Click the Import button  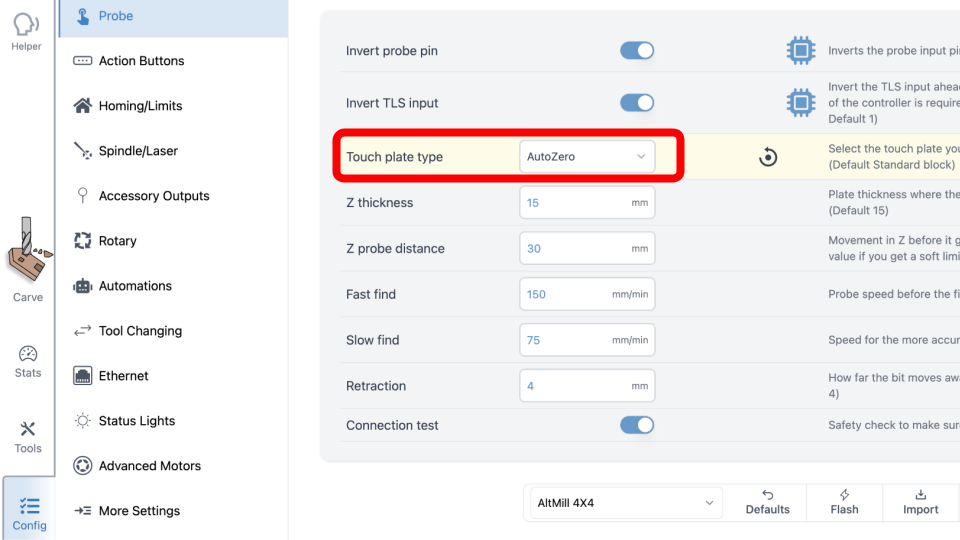[920, 503]
